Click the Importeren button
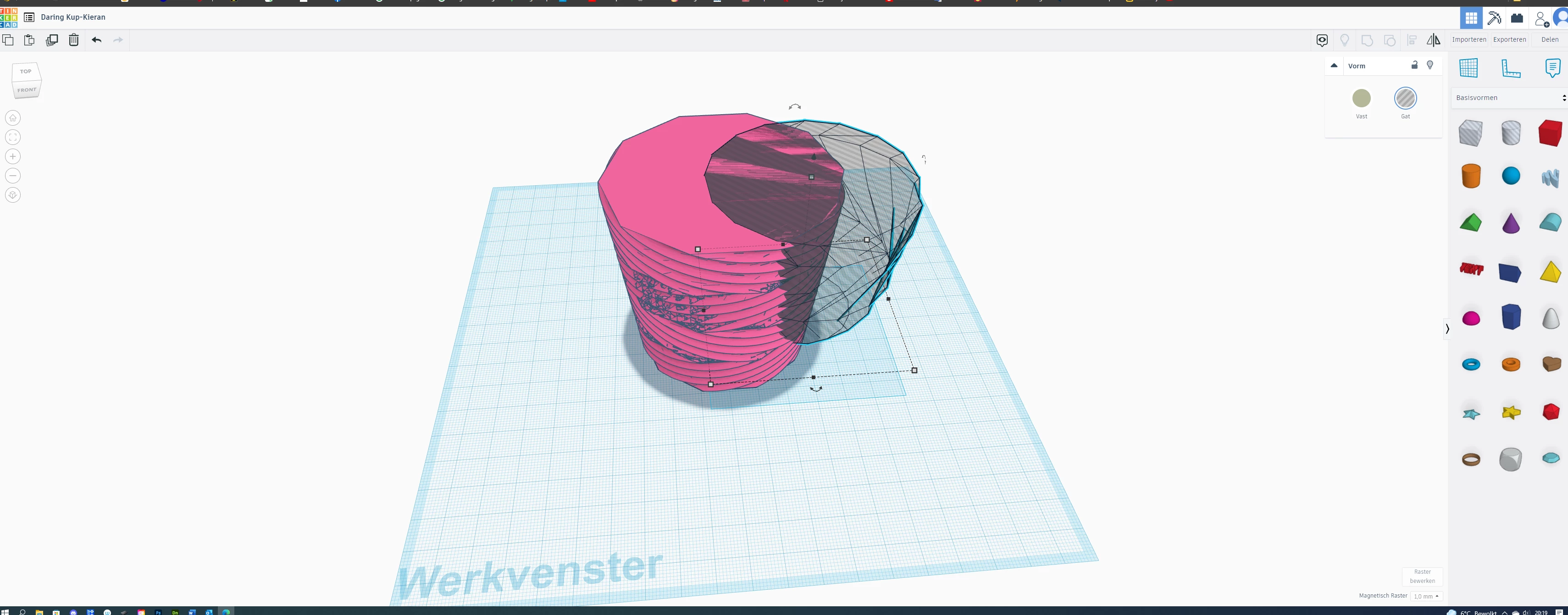Viewport: 1568px width, 615px height. 1469,39
